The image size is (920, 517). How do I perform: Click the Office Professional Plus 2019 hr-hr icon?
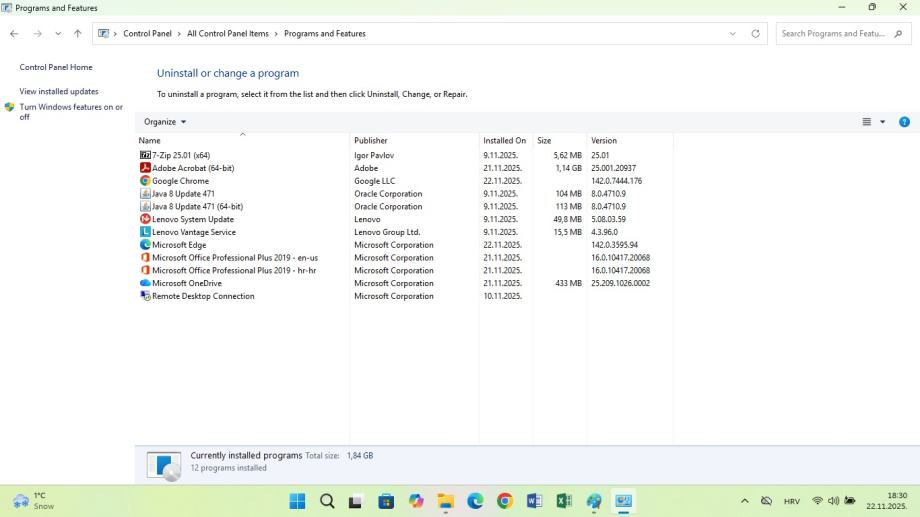(145, 271)
